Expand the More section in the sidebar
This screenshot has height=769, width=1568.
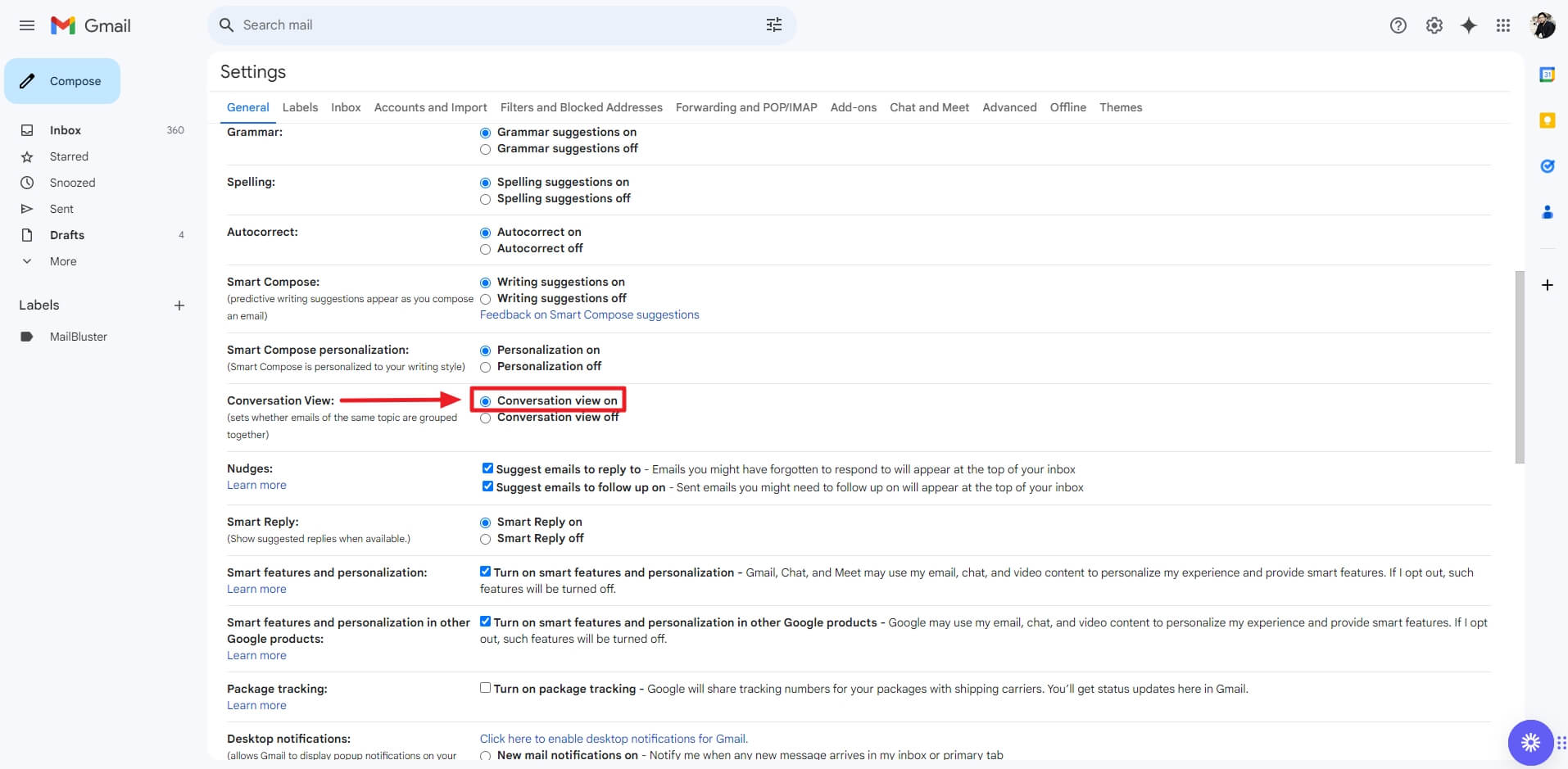coord(64,260)
